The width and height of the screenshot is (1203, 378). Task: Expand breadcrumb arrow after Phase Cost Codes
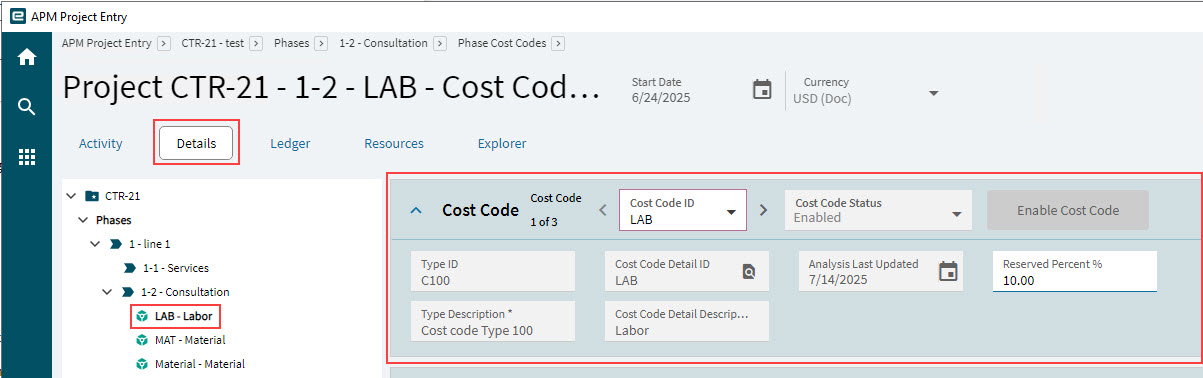(x=558, y=43)
